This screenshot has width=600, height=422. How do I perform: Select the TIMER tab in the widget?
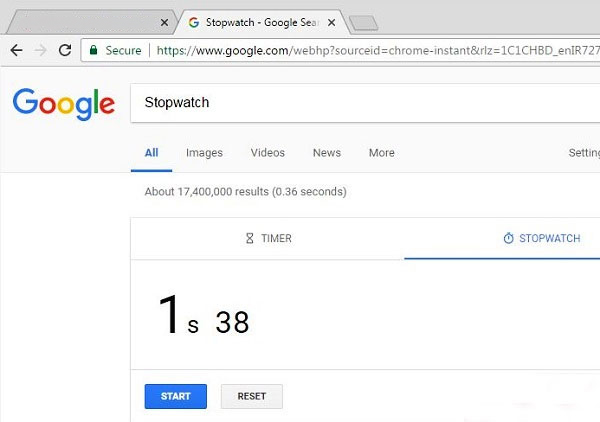[x=268, y=238]
